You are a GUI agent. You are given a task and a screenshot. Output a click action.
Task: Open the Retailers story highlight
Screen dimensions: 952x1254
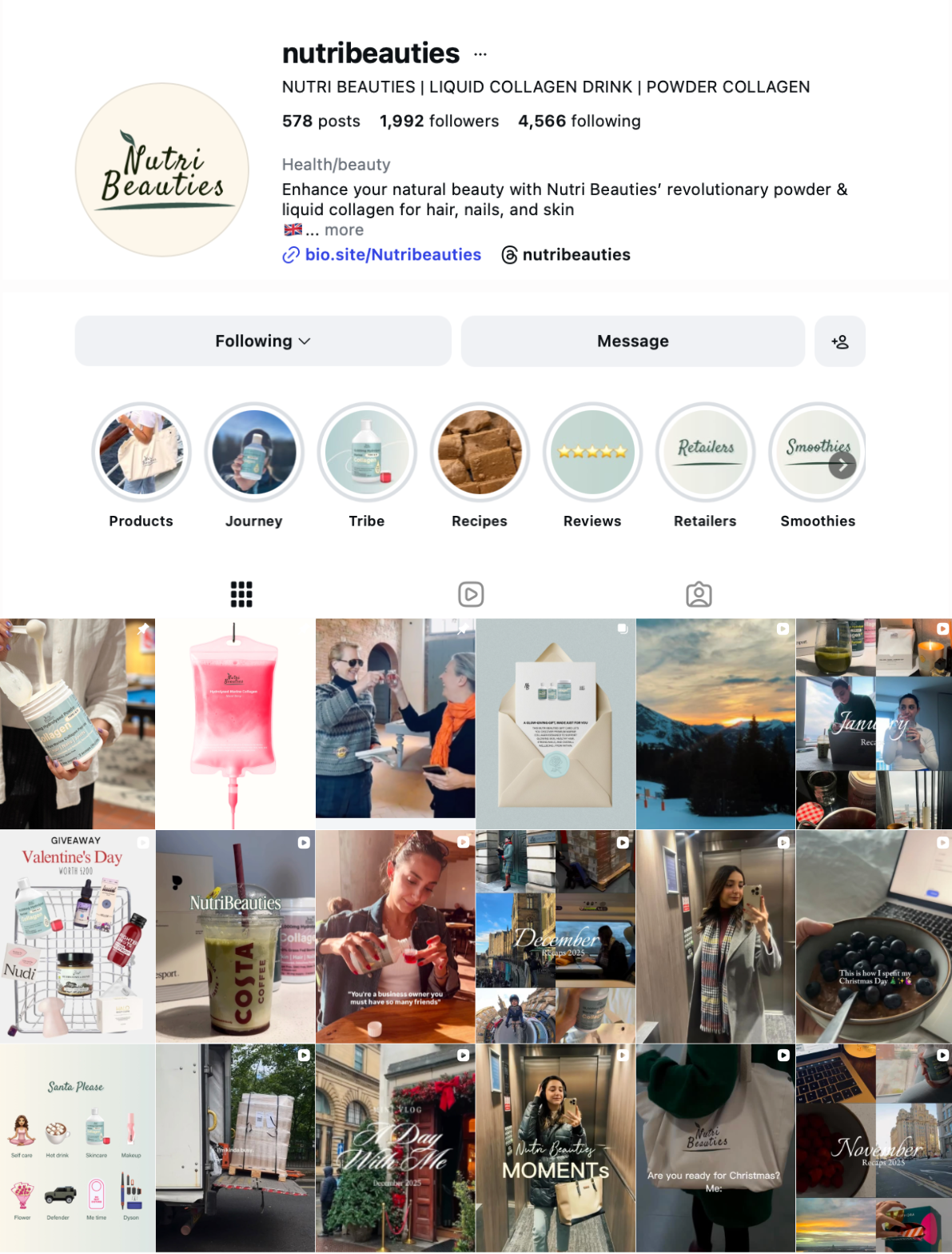(x=705, y=452)
